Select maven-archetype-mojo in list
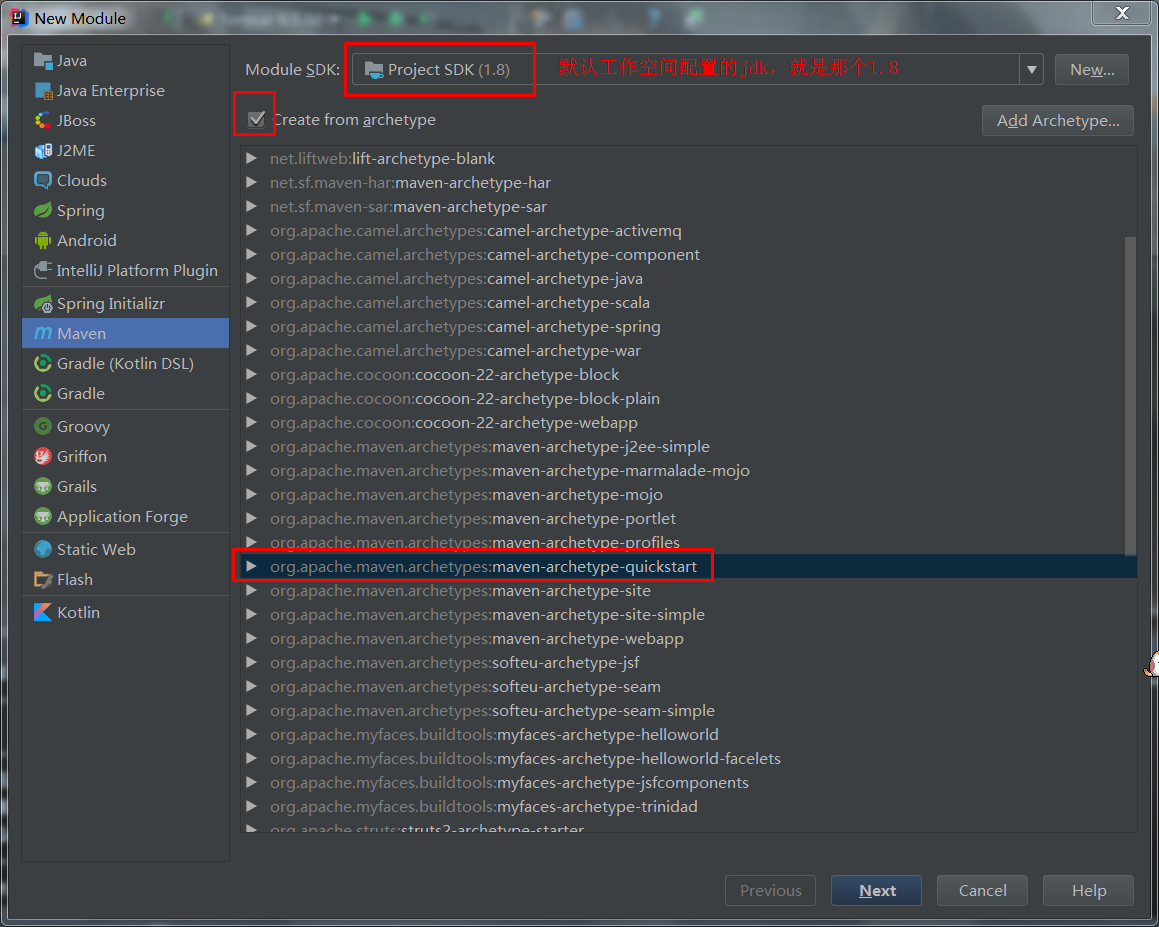 [688, 495]
